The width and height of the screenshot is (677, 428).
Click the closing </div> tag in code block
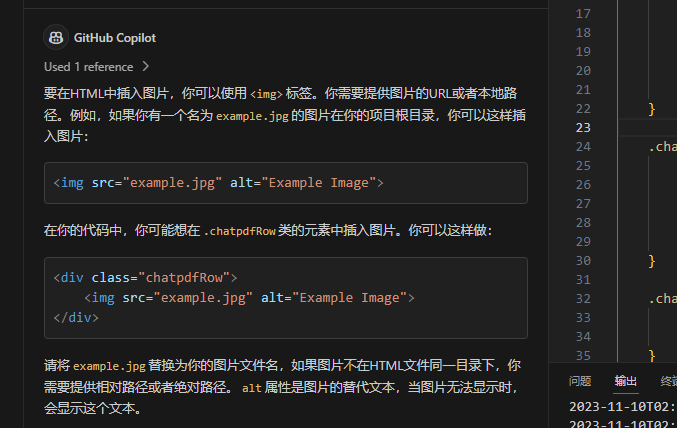[76, 317]
